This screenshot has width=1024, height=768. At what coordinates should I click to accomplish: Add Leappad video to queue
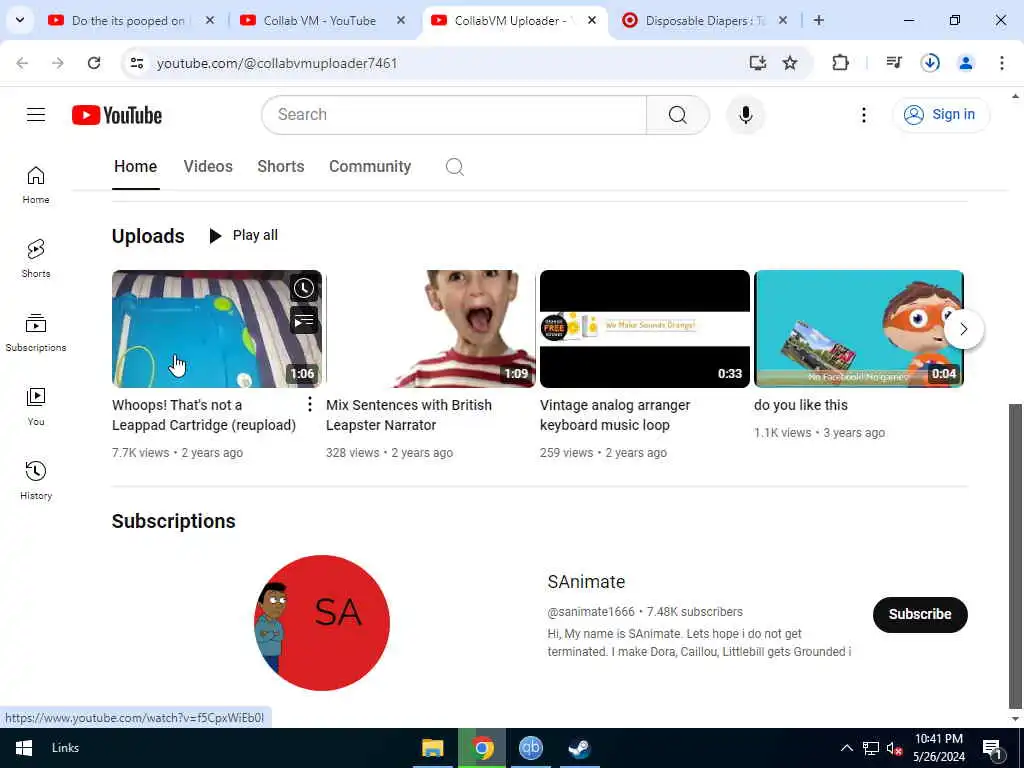pyautogui.click(x=304, y=321)
